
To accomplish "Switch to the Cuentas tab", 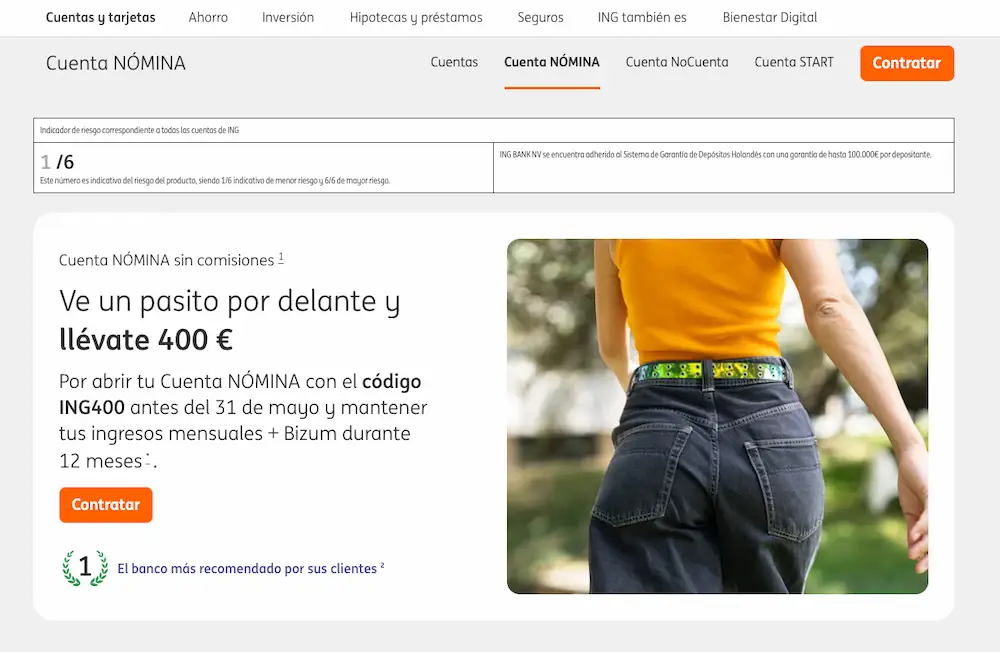I will pos(454,62).
